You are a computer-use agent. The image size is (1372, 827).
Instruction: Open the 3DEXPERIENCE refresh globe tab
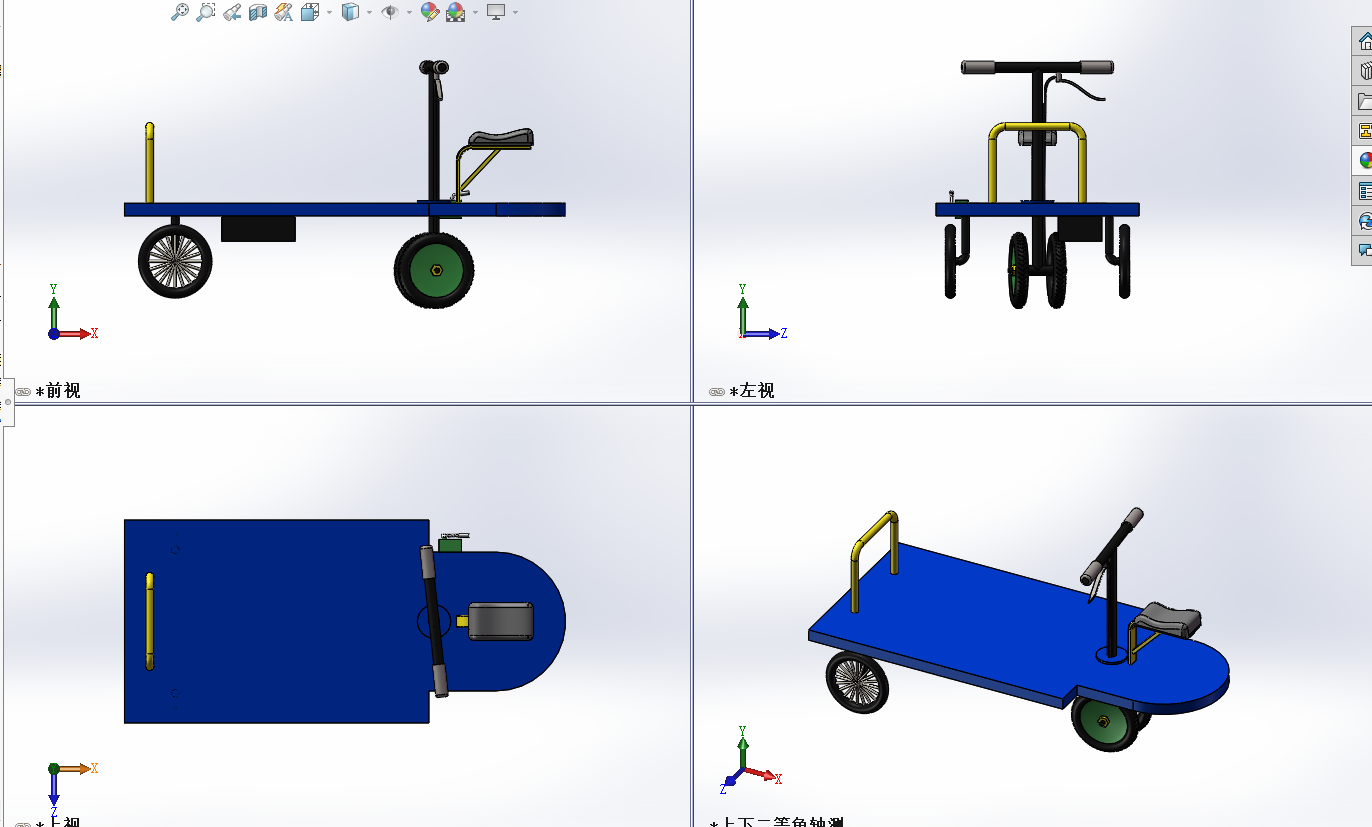click(x=1363, y=220)
